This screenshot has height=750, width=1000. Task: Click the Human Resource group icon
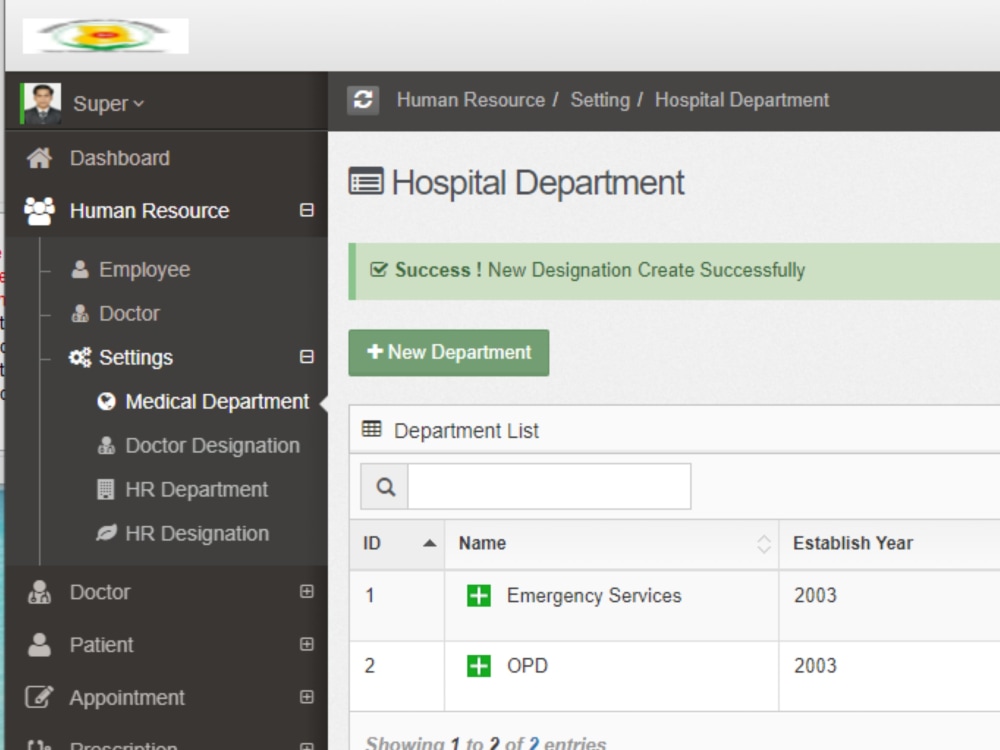click(x=39, y=210)
